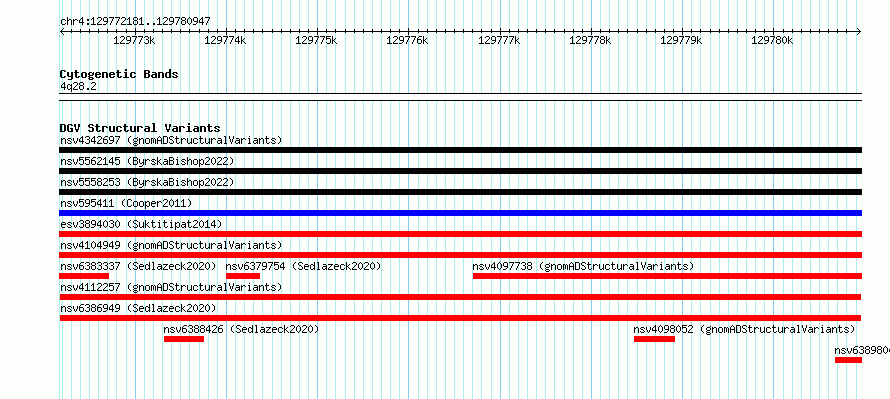Select the red bar under nsv4112257
The width and height of the screenshot is (890, 399).
click(x=460, y=297)
